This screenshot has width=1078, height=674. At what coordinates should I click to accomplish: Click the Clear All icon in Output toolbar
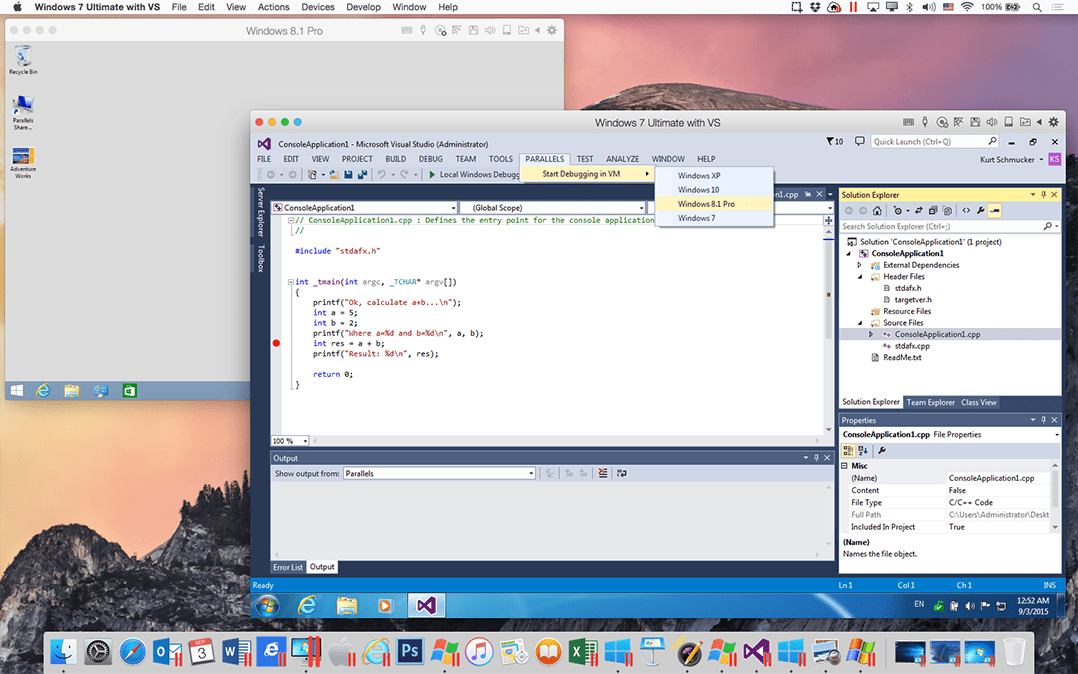tap(603, 473)
